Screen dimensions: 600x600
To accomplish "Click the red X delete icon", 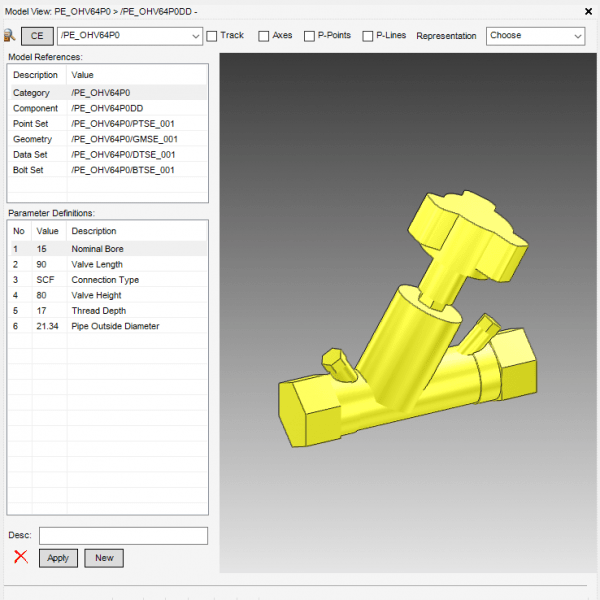I will (21, 557).
